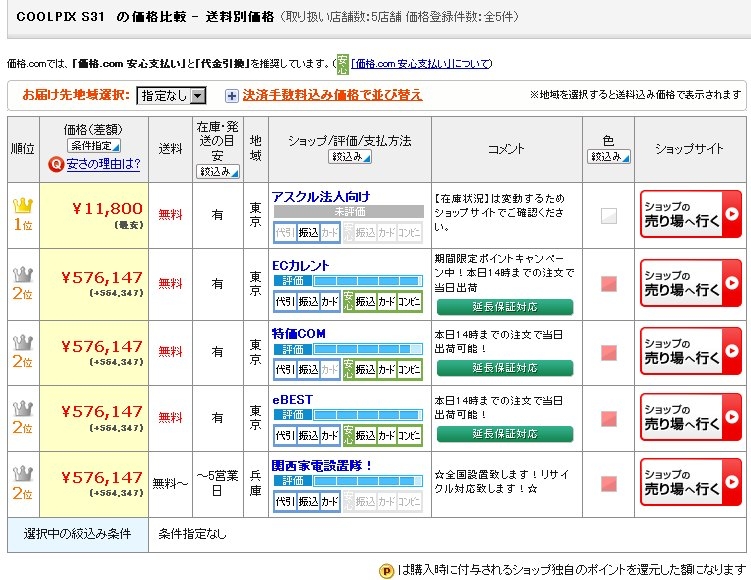751x580 pixels.
Task: Select the pink color swatch in the ECカレント row
Action: [x=609, y=284]
